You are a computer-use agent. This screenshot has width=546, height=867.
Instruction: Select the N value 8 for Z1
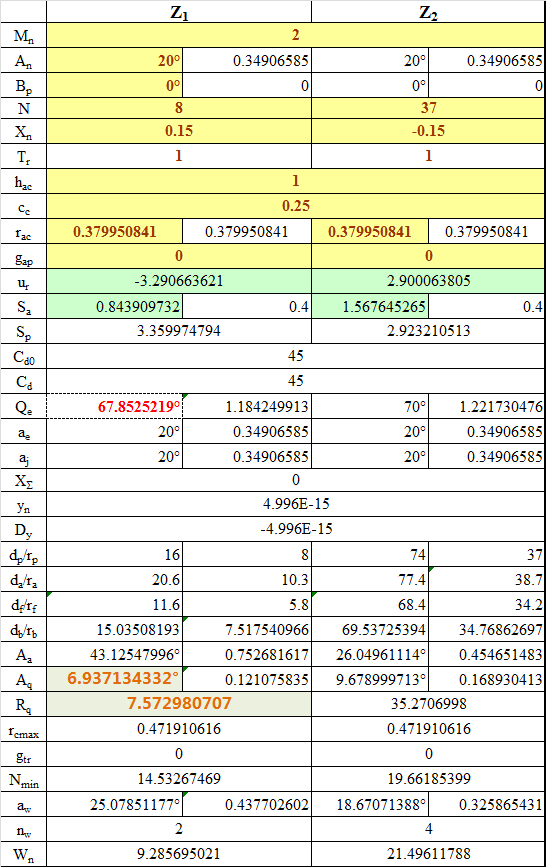point(179,108)
